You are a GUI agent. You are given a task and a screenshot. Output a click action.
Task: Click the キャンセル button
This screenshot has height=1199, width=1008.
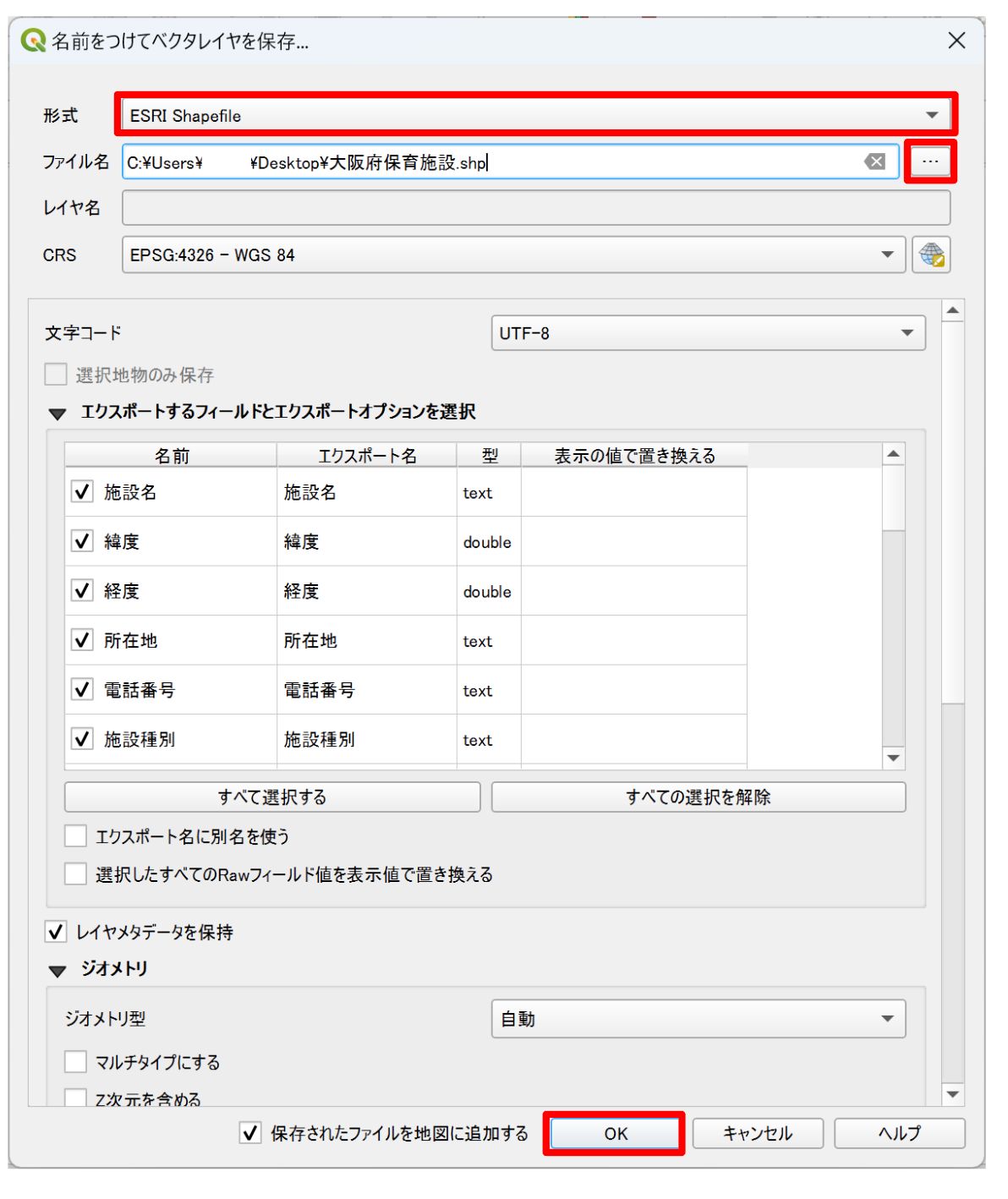coord(758,1134)
